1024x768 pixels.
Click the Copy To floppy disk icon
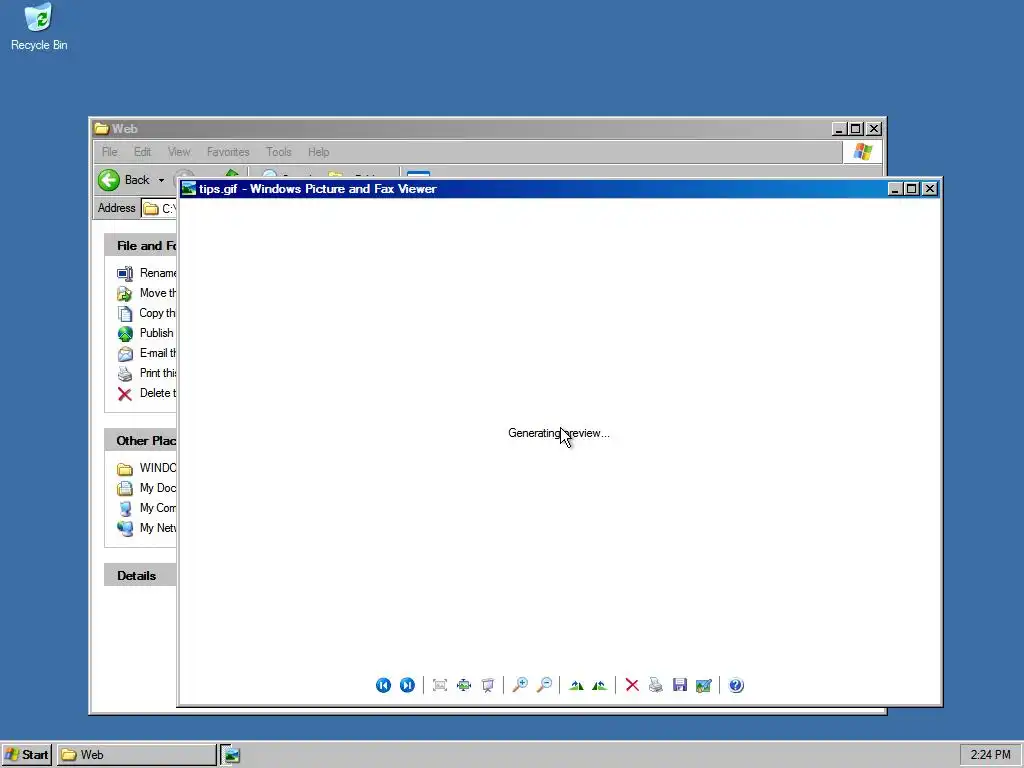coord(680,685)
